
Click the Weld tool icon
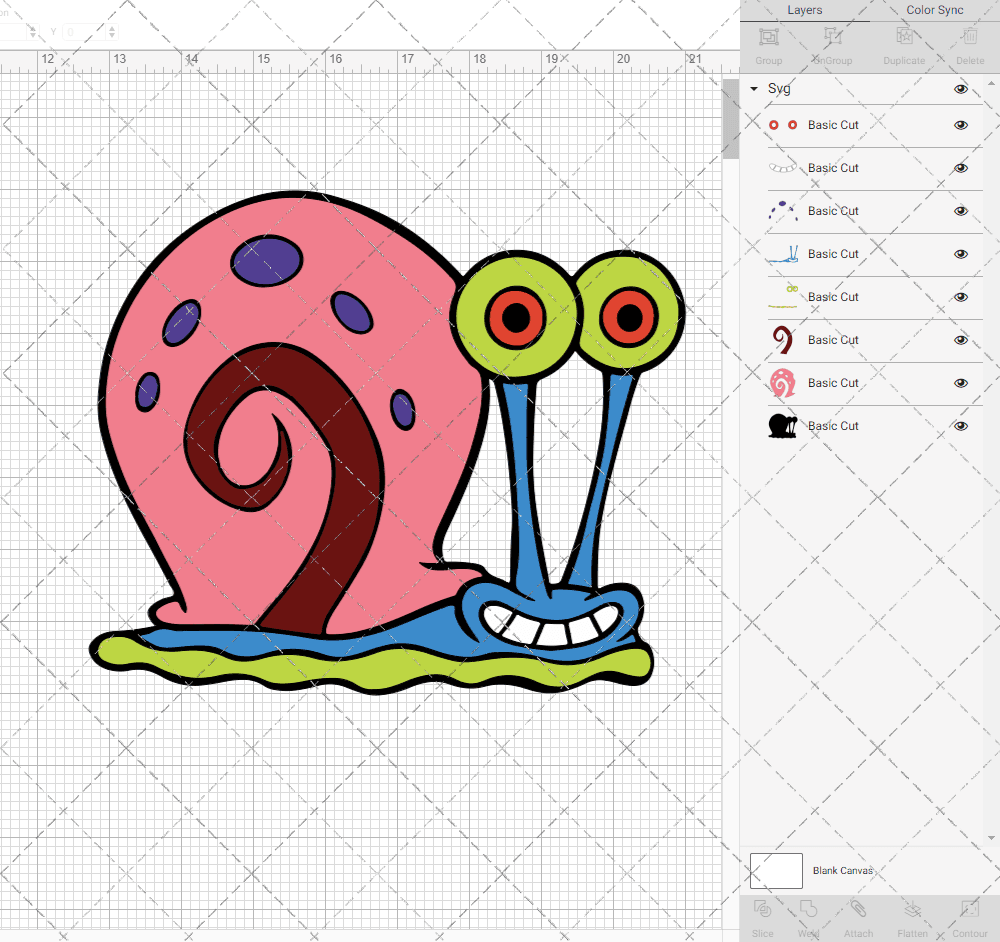808,908
